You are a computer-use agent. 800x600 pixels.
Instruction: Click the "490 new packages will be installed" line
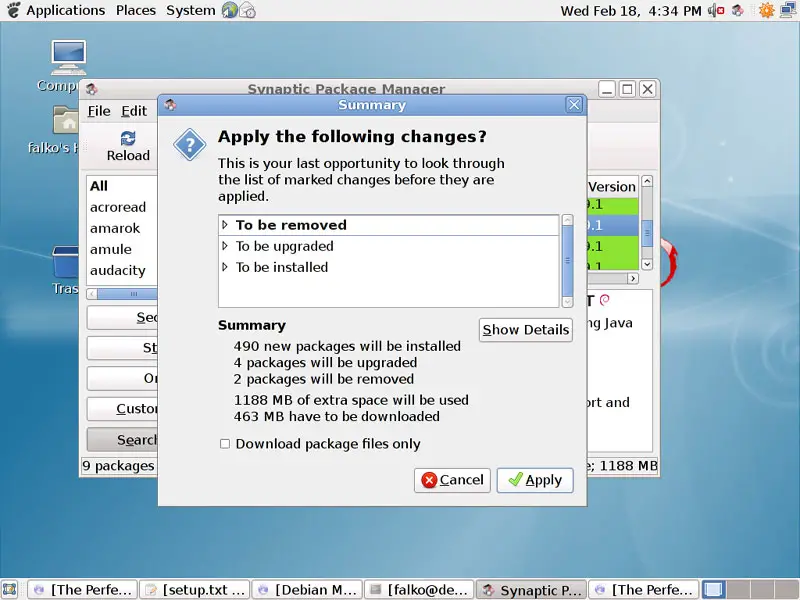click(347, 346)
